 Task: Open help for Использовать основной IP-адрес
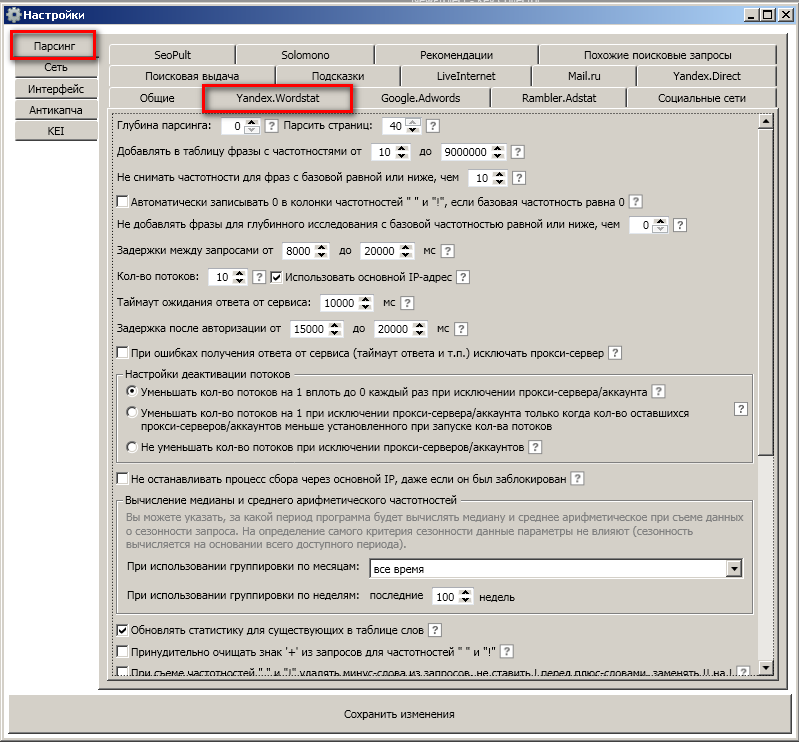[463, 277]
